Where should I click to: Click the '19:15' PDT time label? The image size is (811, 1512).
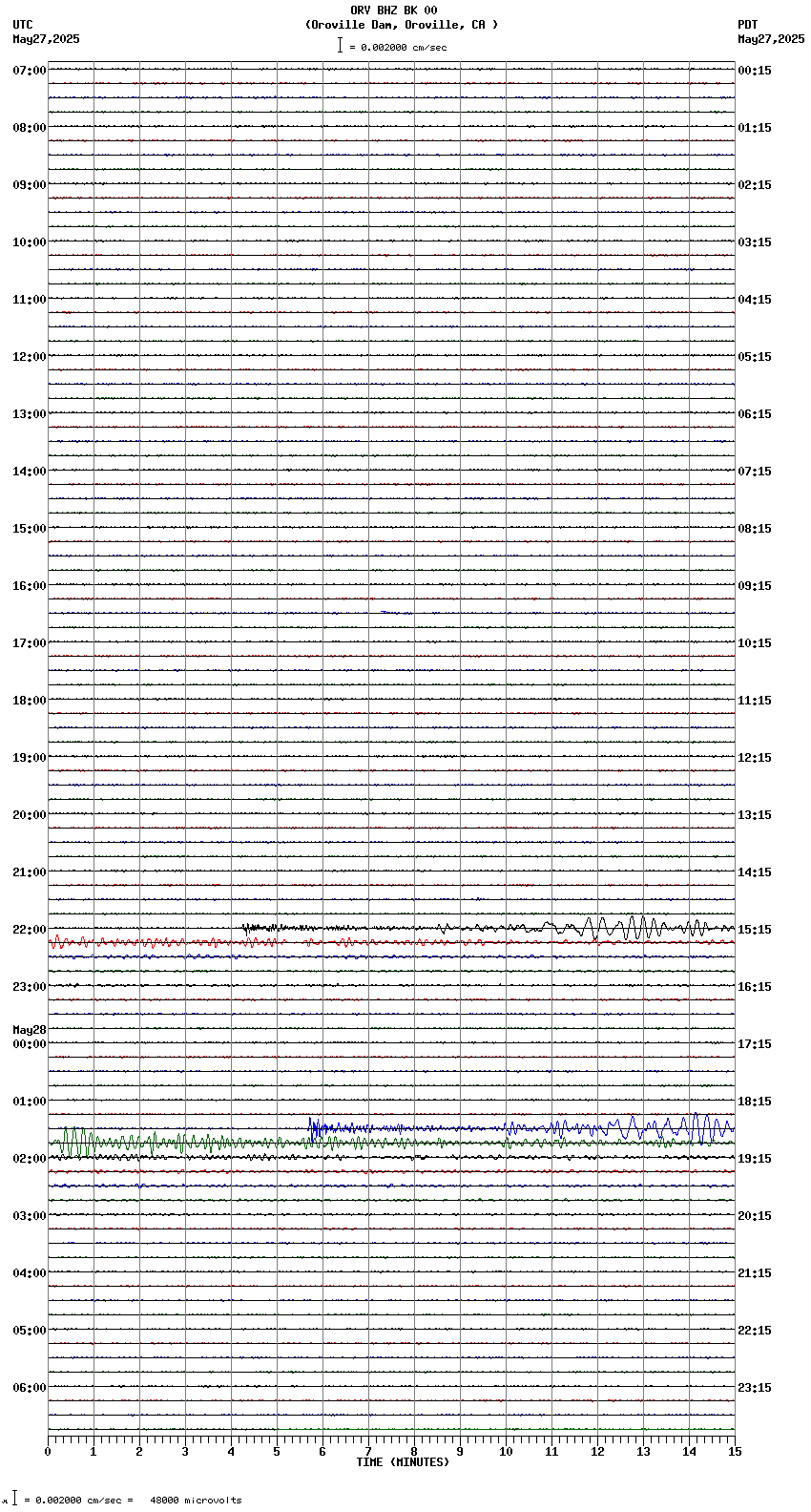click(755, 1159)
